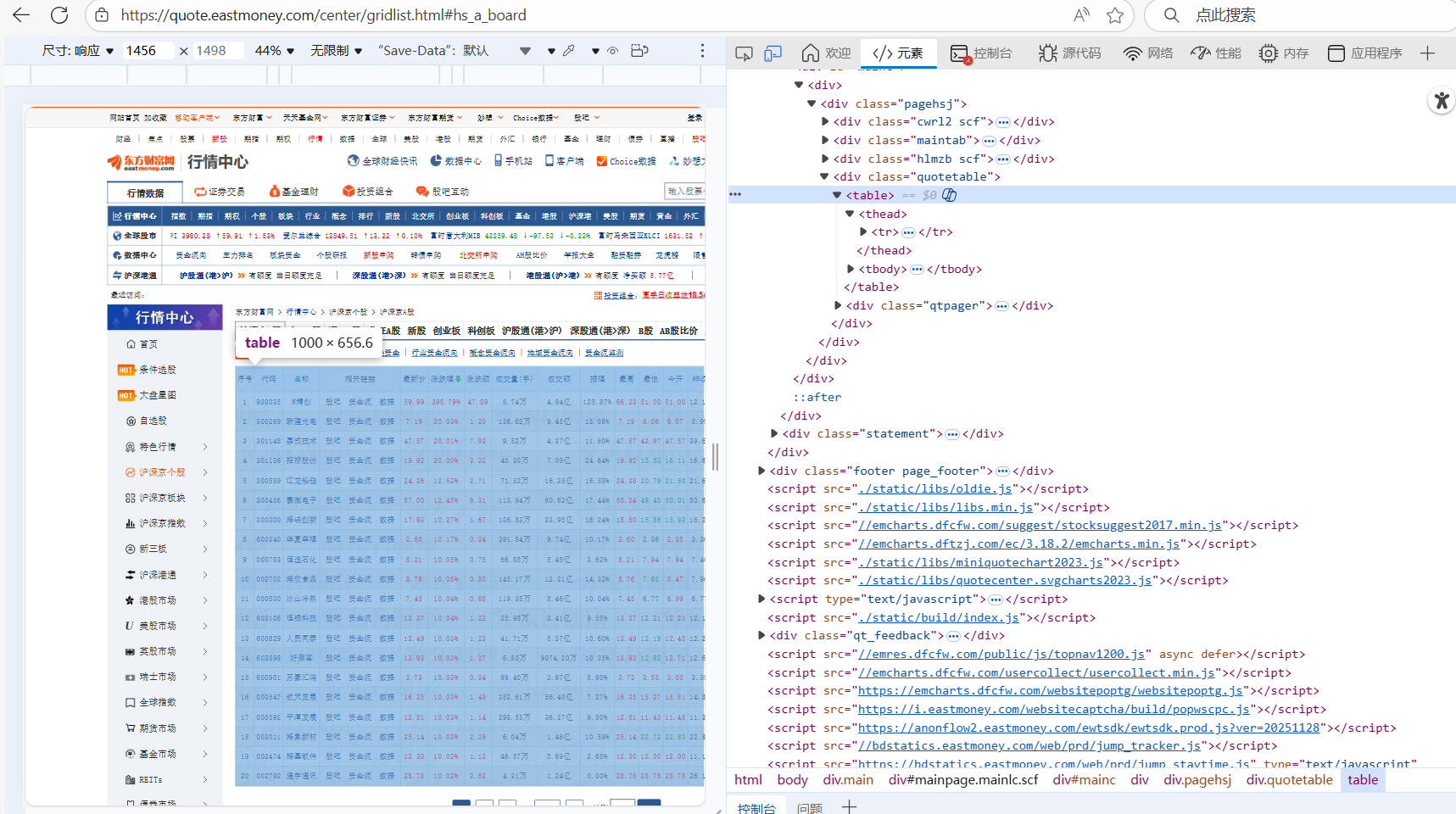Open the read aloud icon in address bar

click(x=1081, y=15)
